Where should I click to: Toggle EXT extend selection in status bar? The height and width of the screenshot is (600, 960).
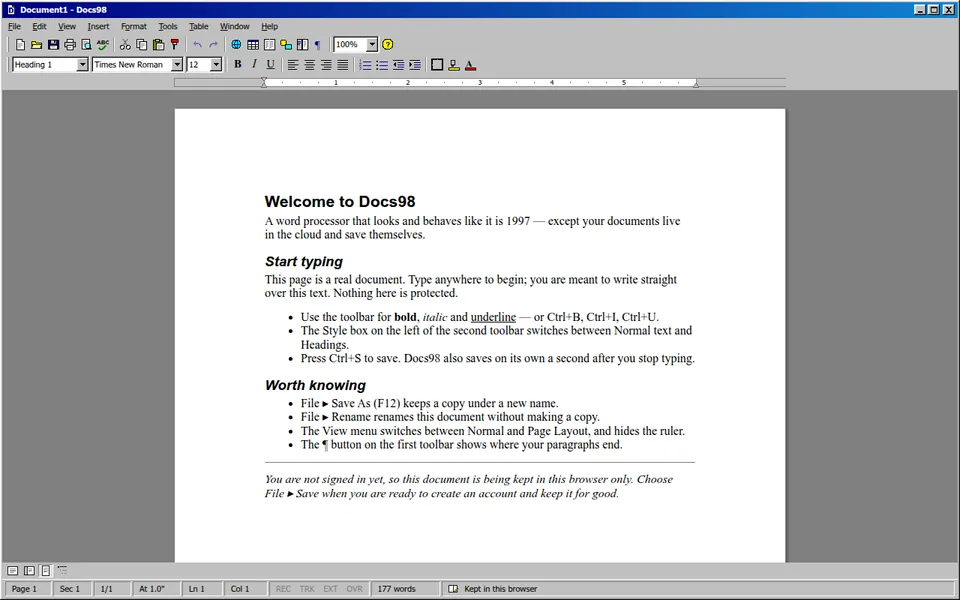(x=331, y=589)
